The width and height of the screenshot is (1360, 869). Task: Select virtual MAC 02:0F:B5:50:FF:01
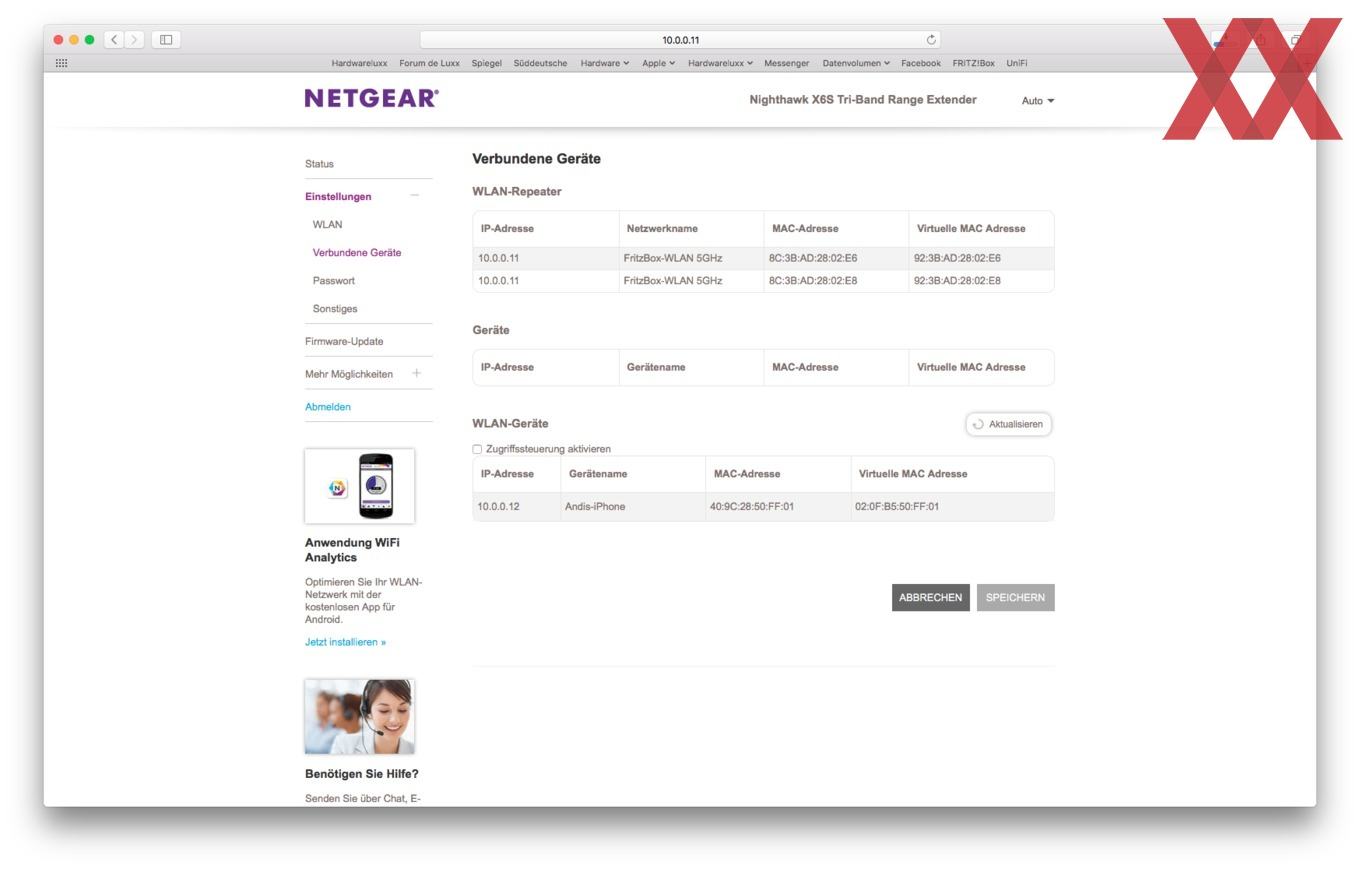(897, 506)
